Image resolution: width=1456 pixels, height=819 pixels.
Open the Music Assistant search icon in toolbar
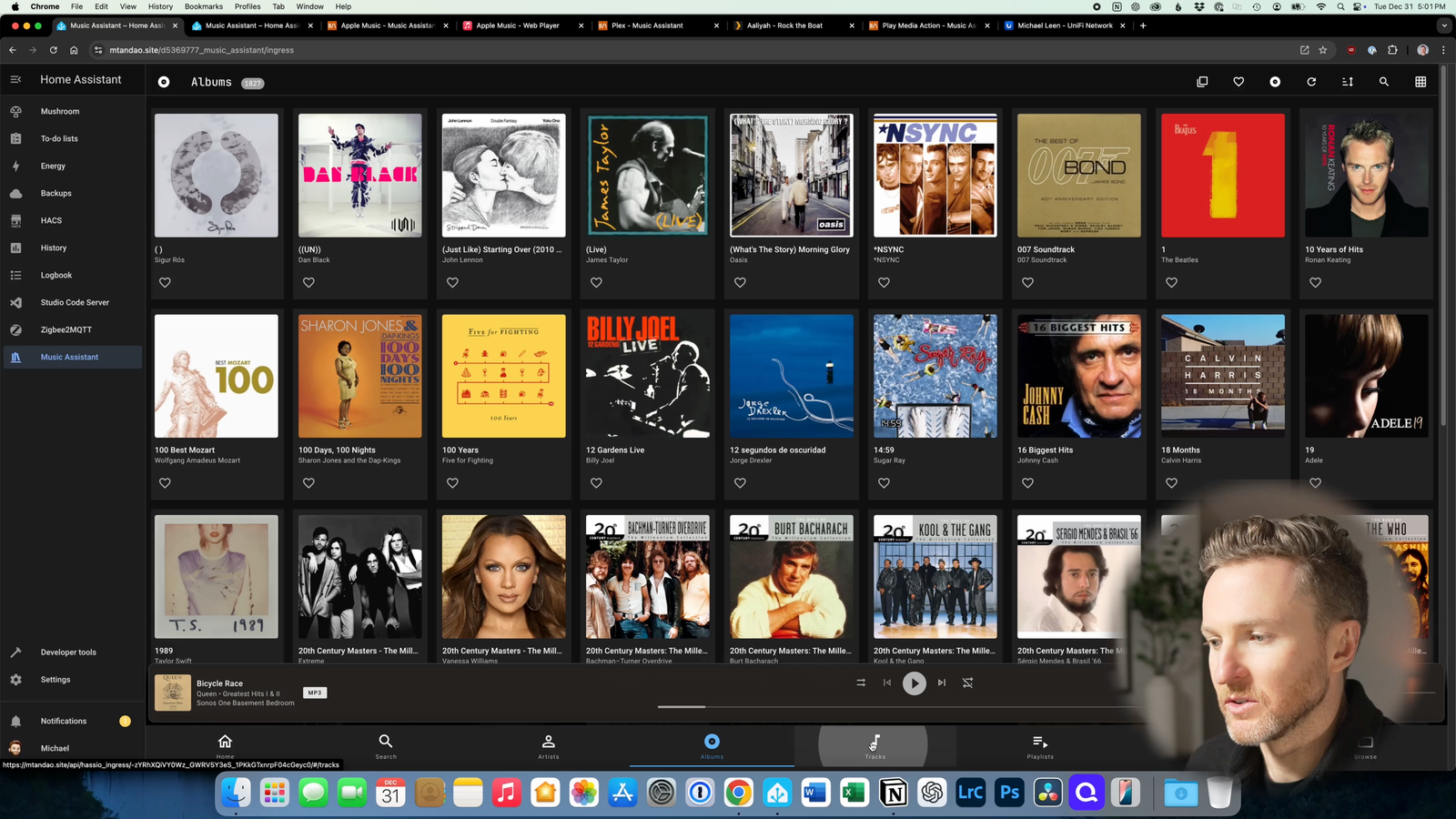coord(1383,82)
